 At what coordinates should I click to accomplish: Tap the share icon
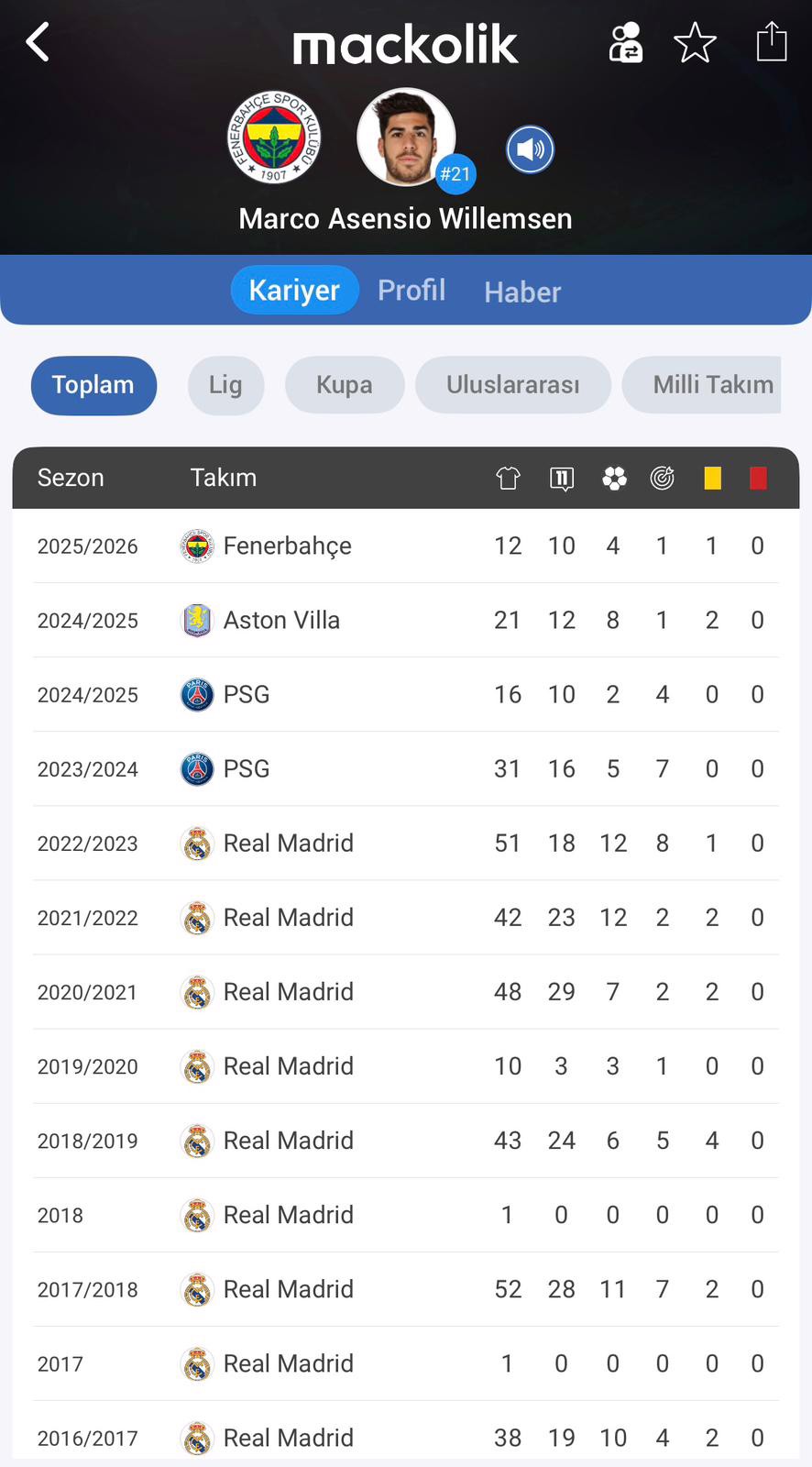point(771,42)
